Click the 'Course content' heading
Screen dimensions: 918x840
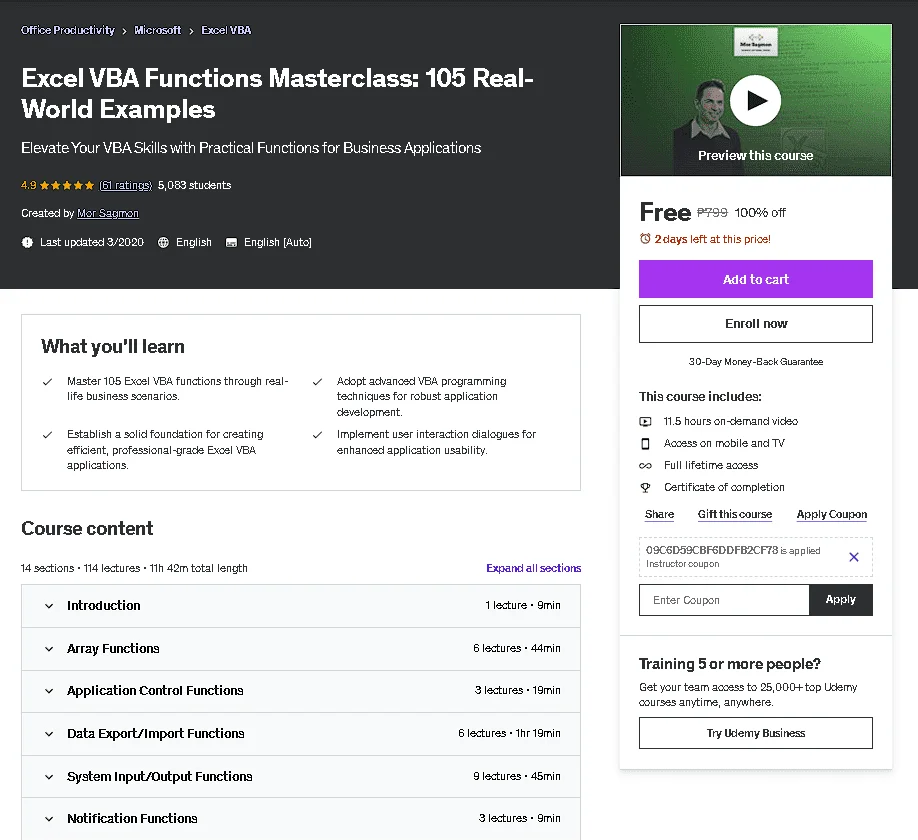click(87, 529)
